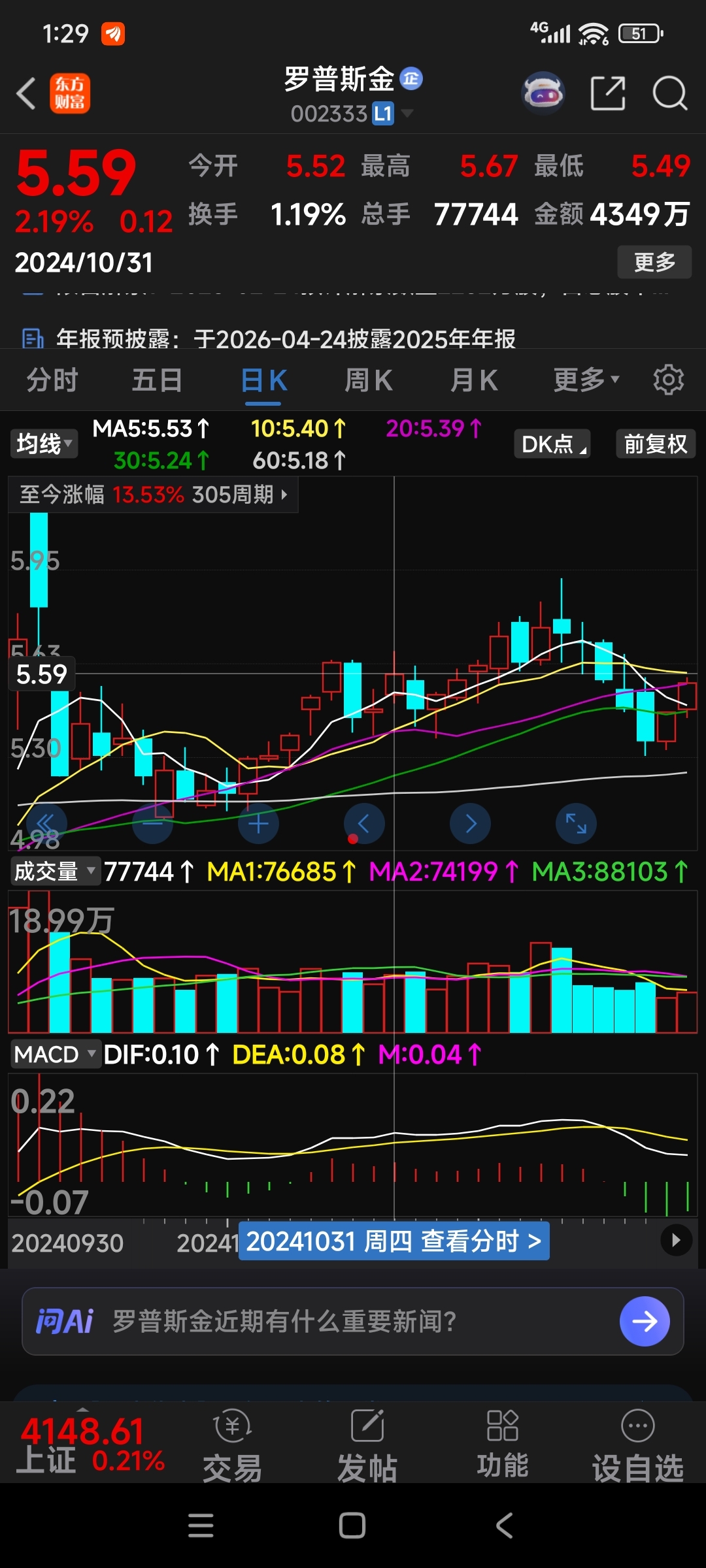Tap the AI question input field
Viewport: 706px width, 1568px height.
353,1321
